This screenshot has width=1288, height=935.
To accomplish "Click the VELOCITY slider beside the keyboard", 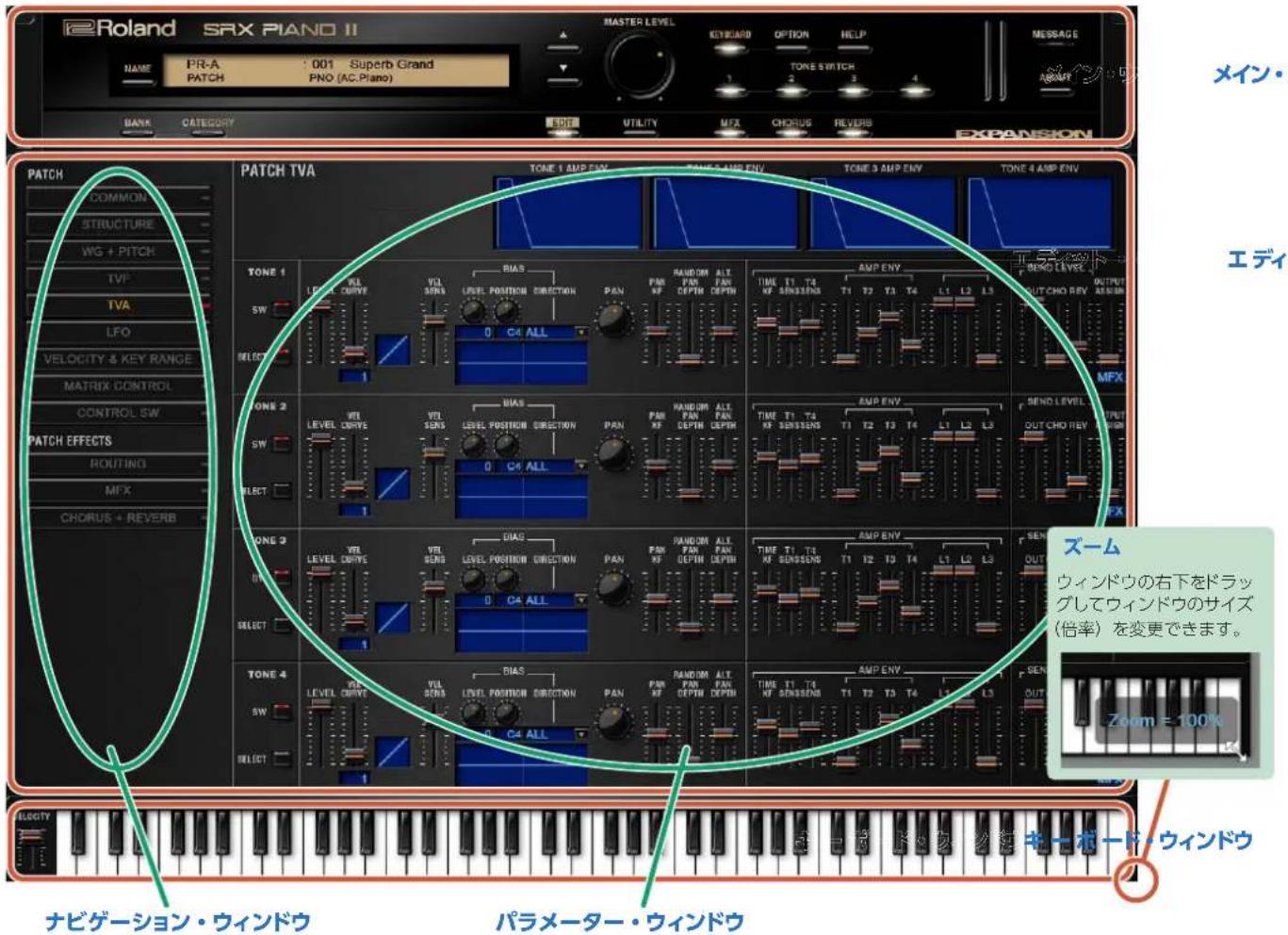I will [x=33, y=845].
